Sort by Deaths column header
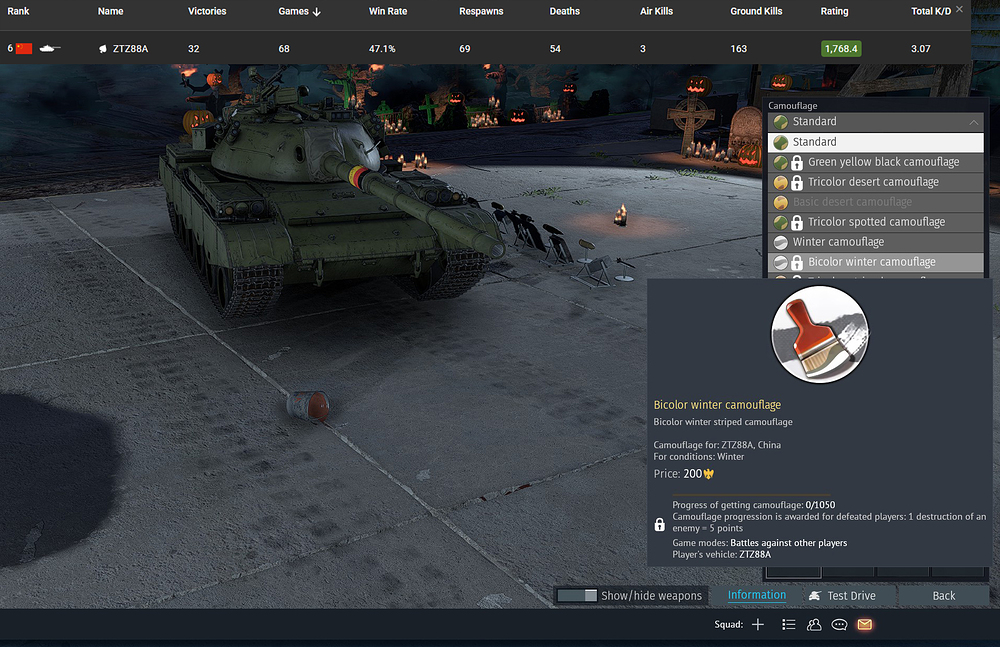 tap(564, 11)
